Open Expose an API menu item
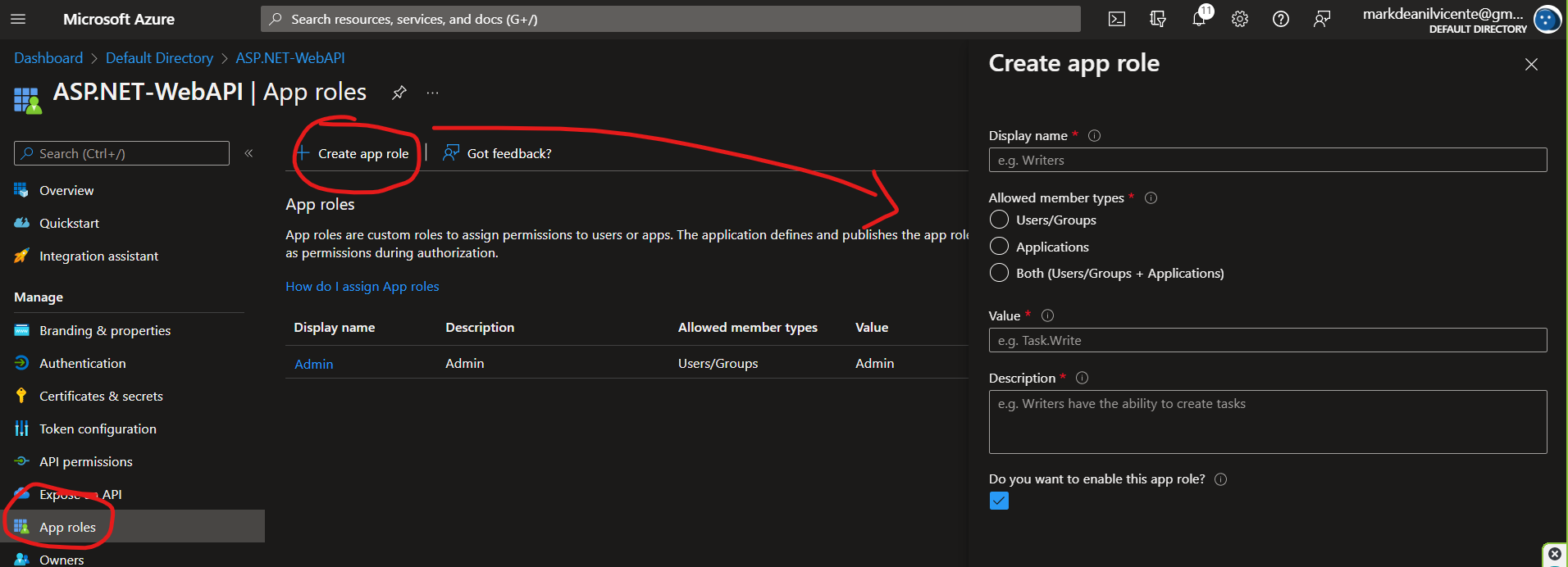This screenshot has width=1568, height=567. 80,494
